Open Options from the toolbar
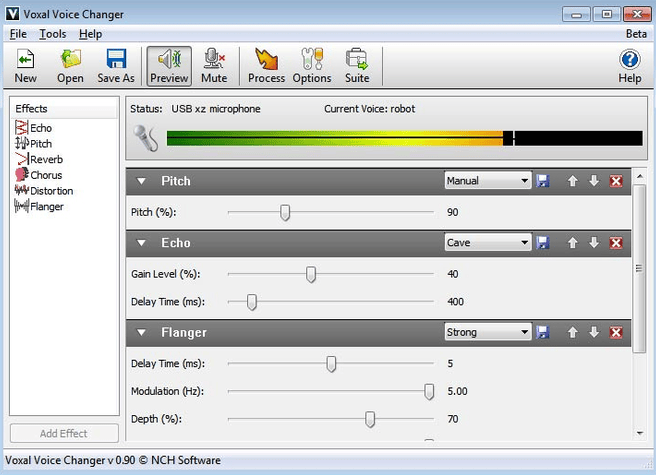This screenshot has height=475, width=656. point(312,66)
